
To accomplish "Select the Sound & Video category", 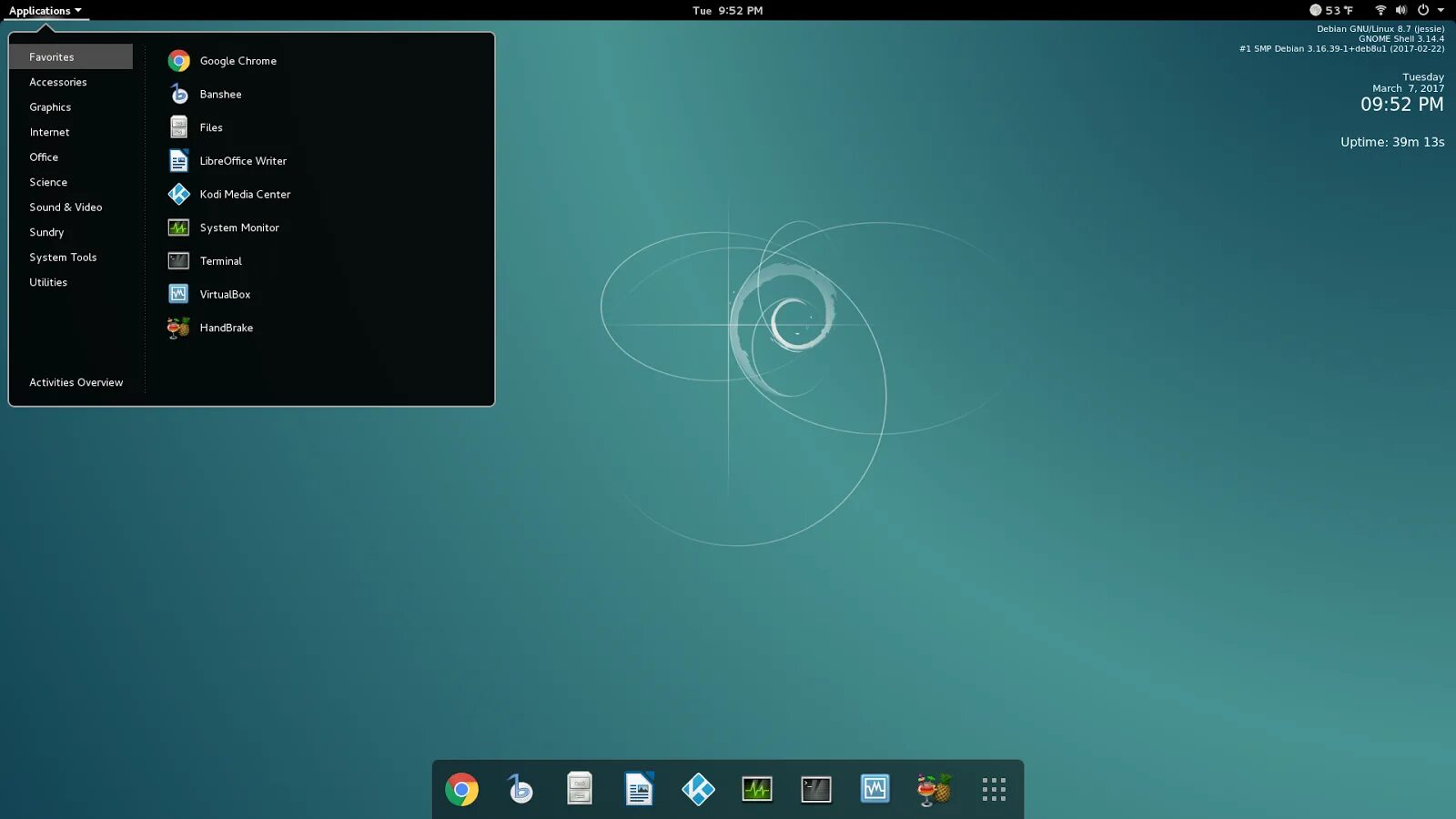I will pyautogui.click(x=66, y=207).
